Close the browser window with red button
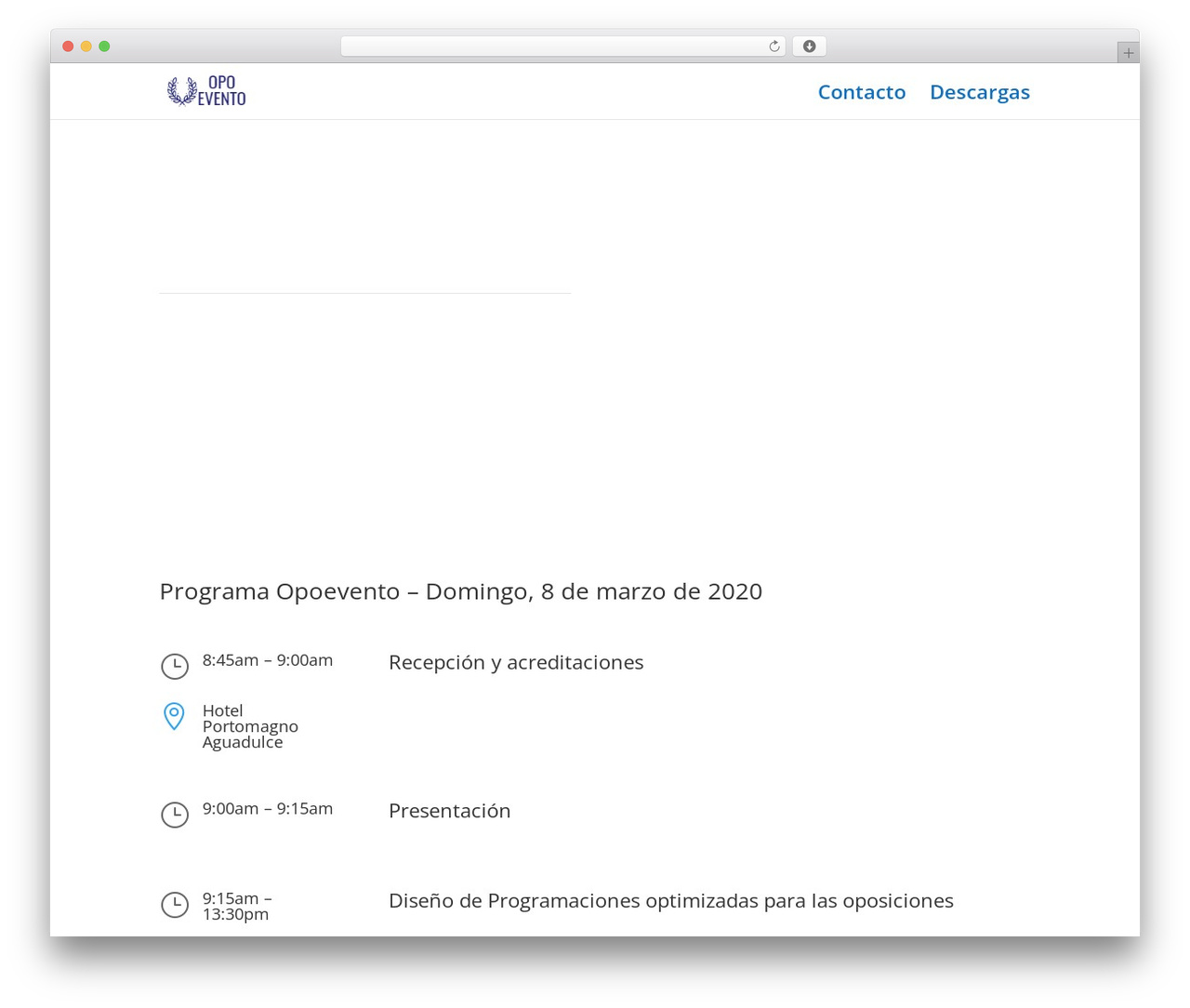The height and width of the screenshot is (1008, 1190). click(x=68, y=46)
